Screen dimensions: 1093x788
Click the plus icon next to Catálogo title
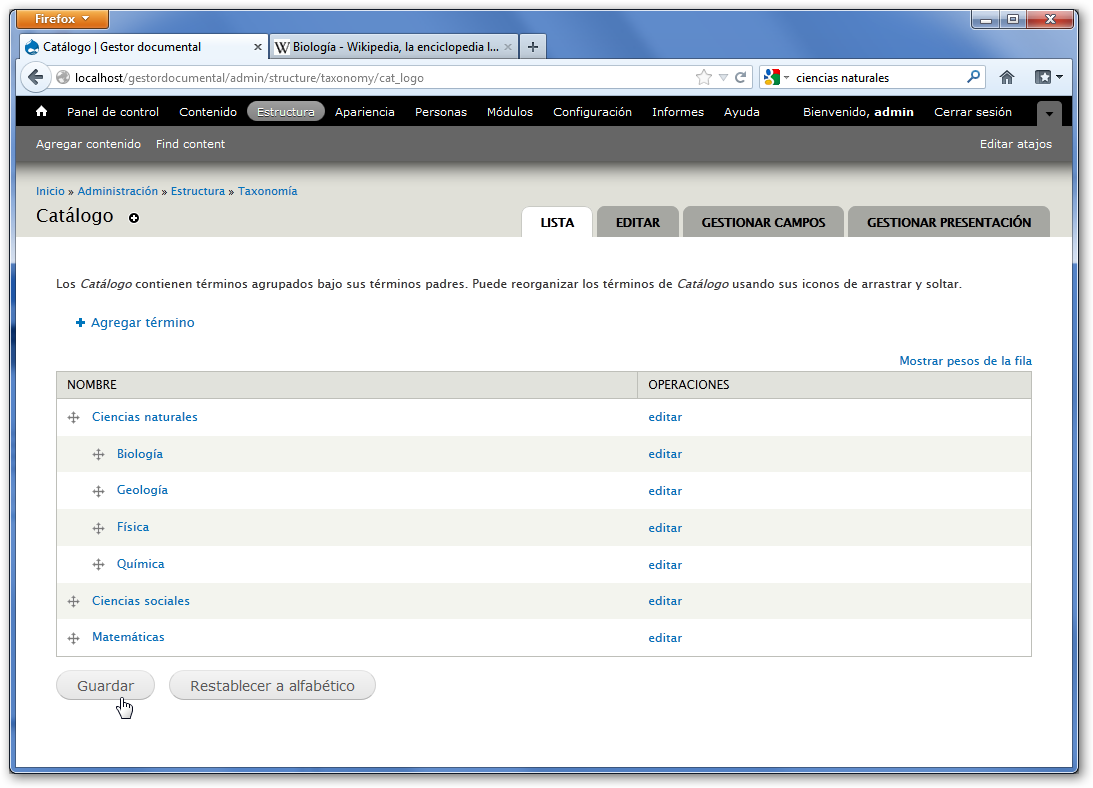click(134, 218)
